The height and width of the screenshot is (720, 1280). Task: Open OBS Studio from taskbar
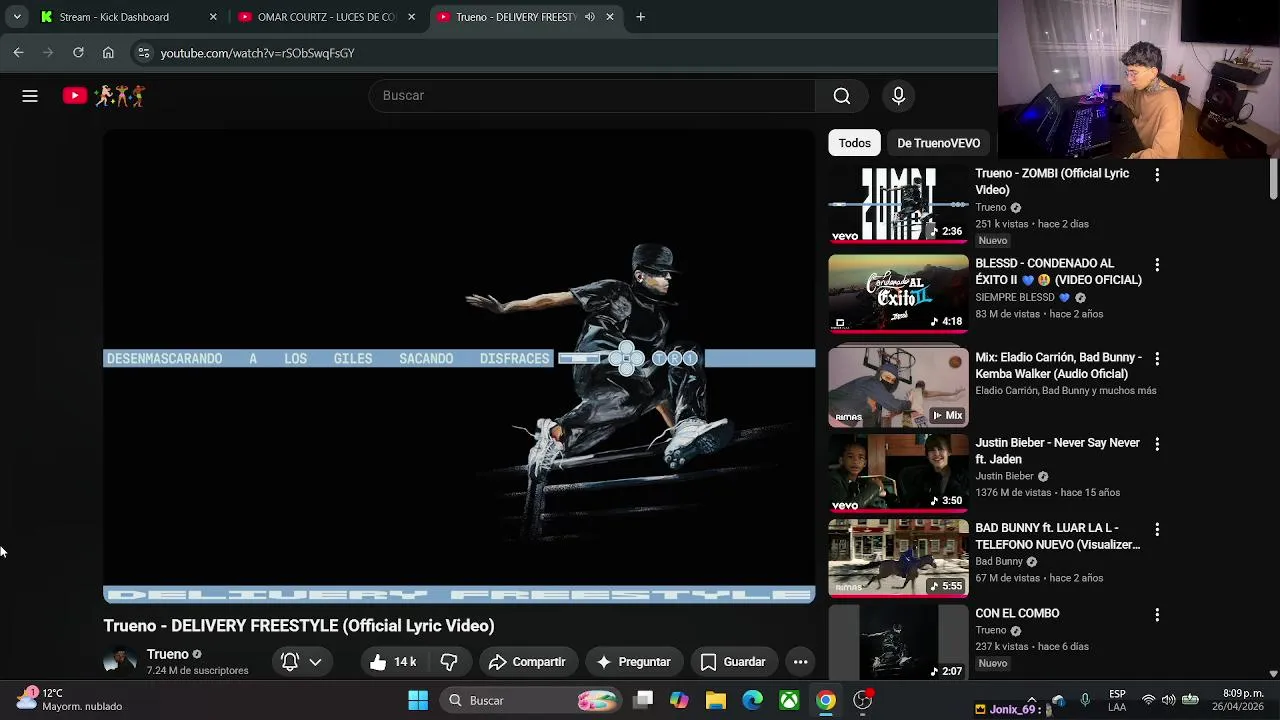862,700
